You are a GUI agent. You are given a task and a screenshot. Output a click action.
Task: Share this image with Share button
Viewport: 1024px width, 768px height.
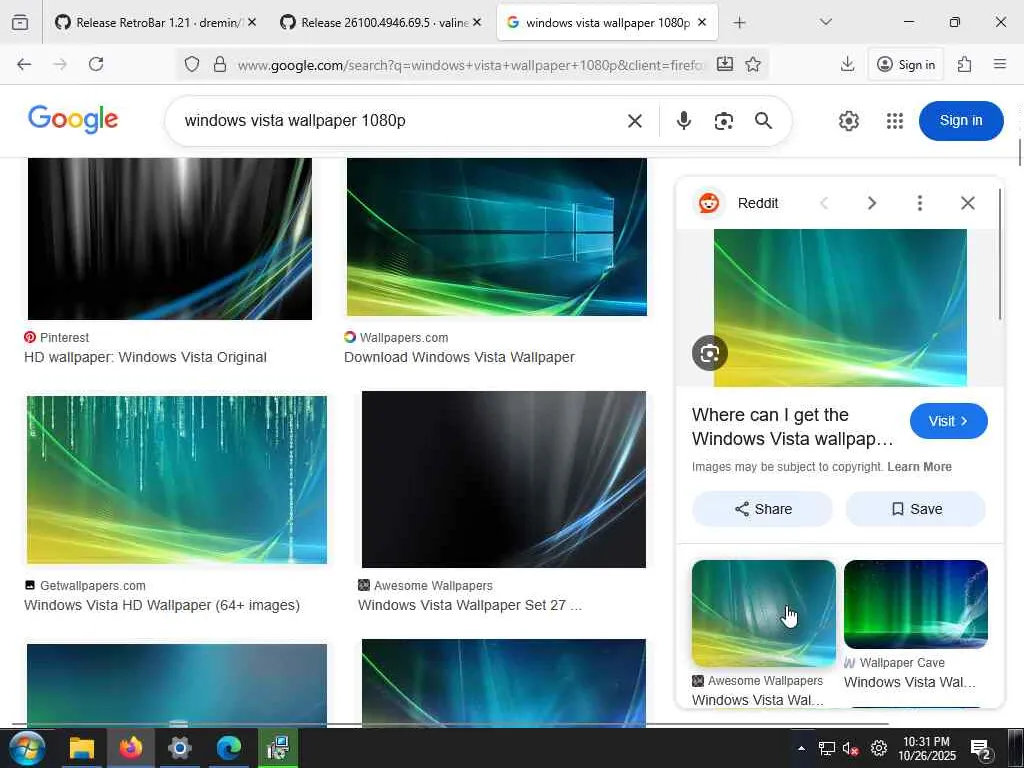coord(762,509)
